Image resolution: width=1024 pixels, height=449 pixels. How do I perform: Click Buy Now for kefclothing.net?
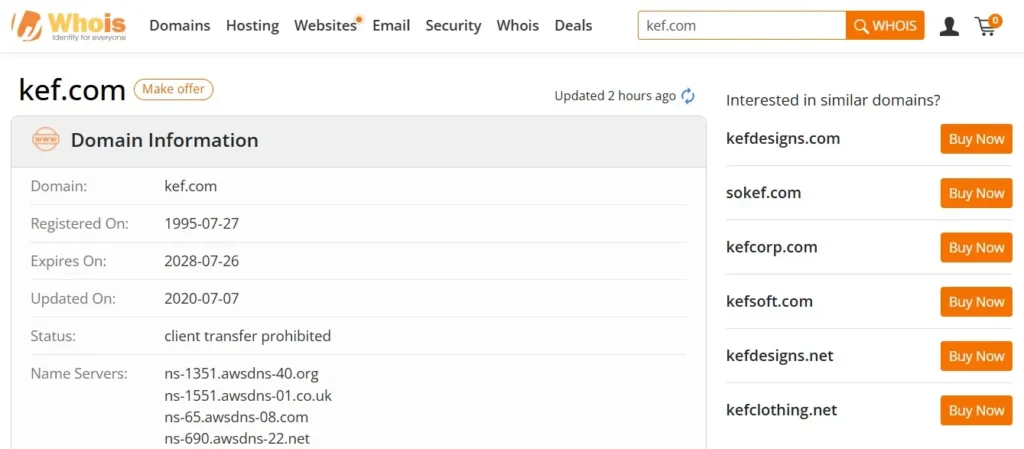tap(976, 410)
